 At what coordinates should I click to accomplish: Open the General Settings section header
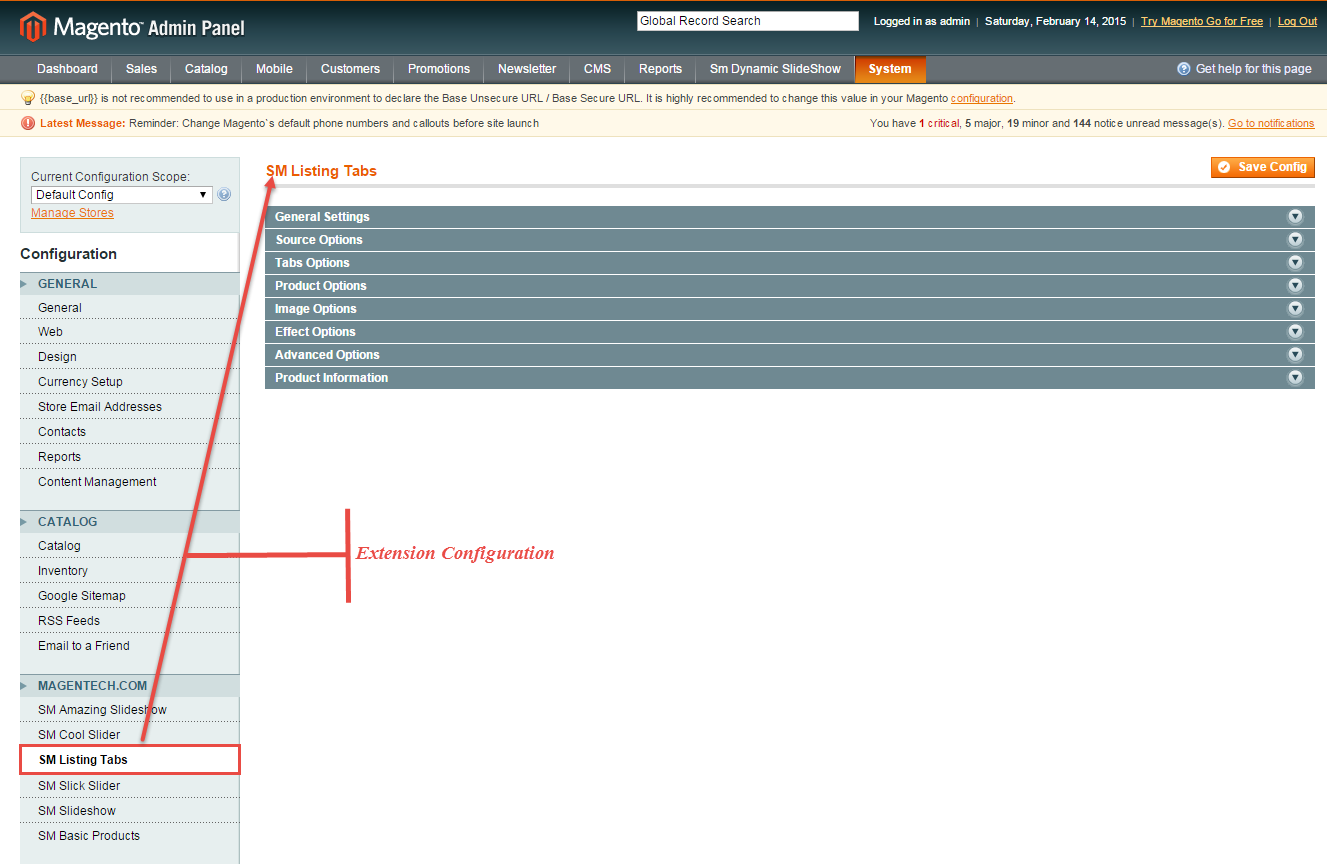pos(789,217)
